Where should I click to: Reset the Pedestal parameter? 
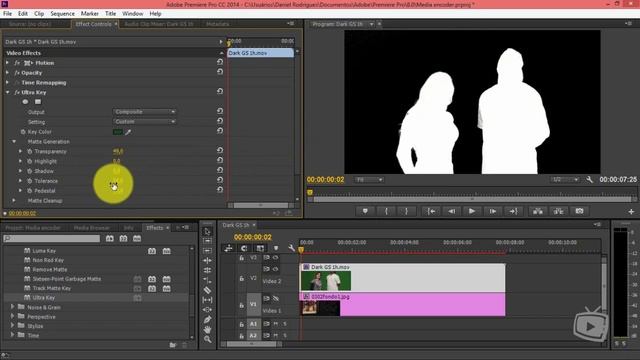coord(220,190)
